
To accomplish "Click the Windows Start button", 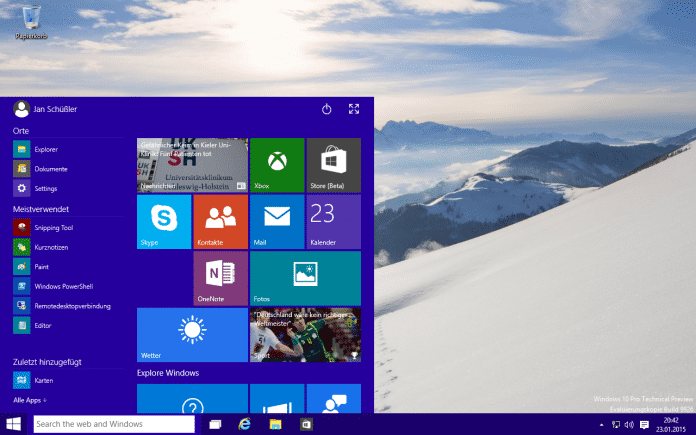I will (x=15, y=425).
